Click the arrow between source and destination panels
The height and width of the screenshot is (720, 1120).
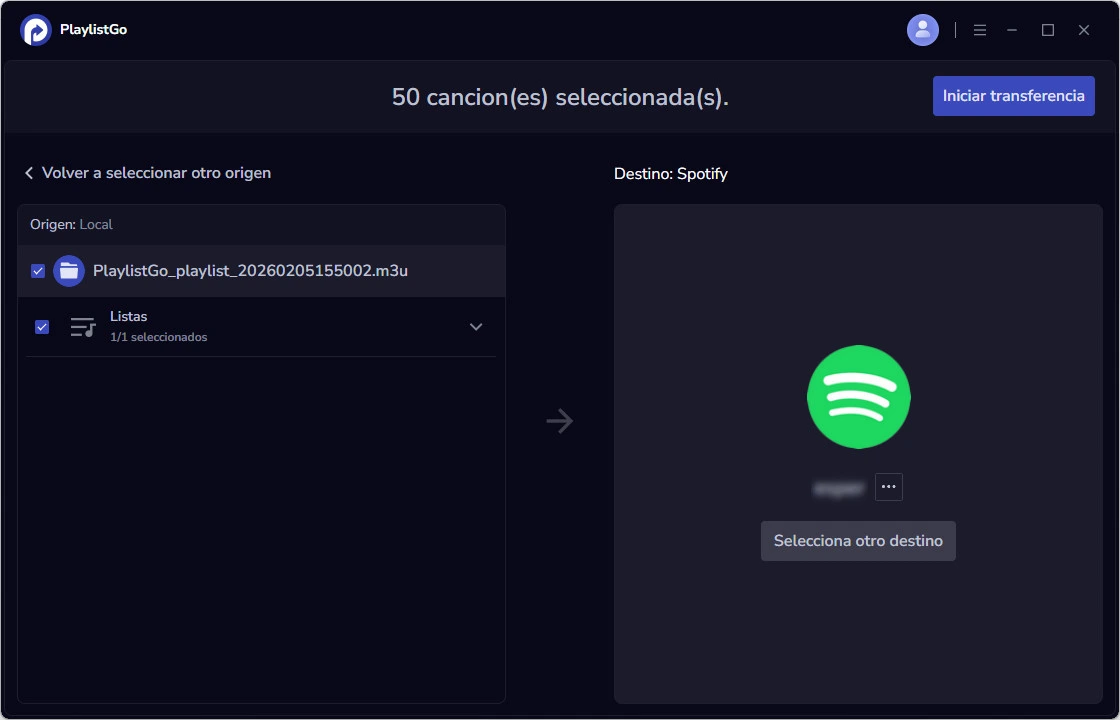[x=558, y=421]
